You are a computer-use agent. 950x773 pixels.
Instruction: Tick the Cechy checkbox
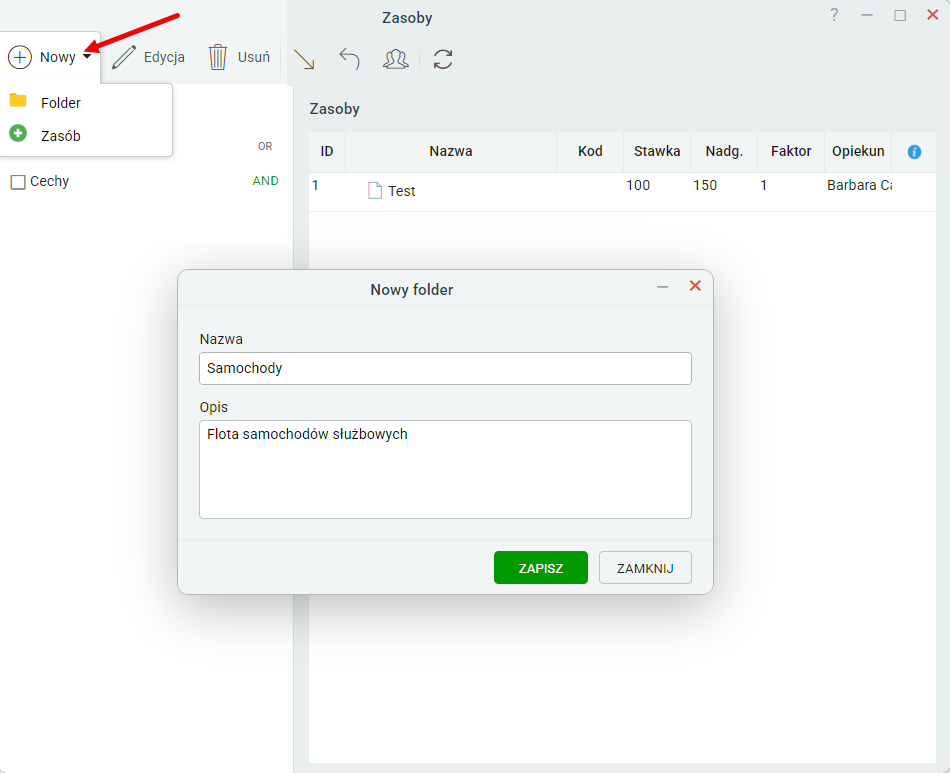tap(18, 182)
